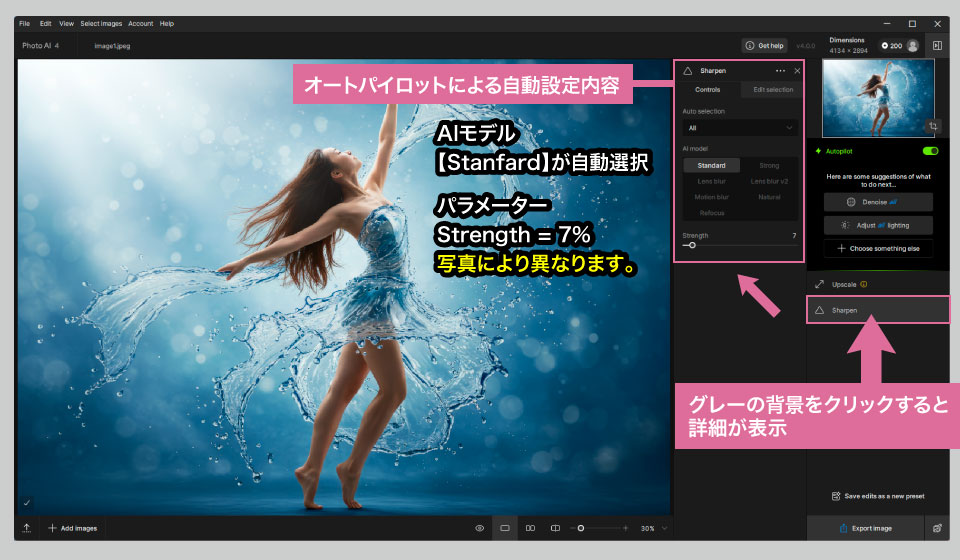Close the Sharpen settings panel
This screenshot has width=960, height=560.
pyautogui.click(x=797, y=71)
